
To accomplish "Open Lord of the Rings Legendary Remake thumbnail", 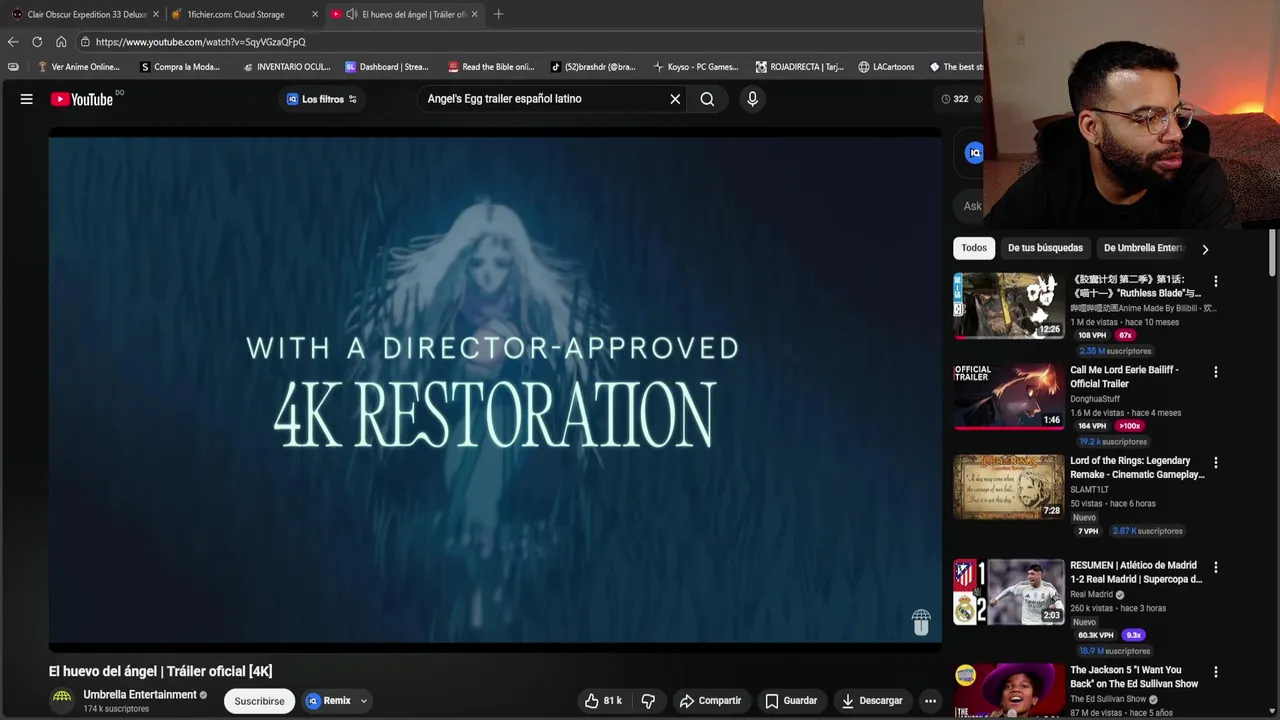I will [x=1008, y=487].
